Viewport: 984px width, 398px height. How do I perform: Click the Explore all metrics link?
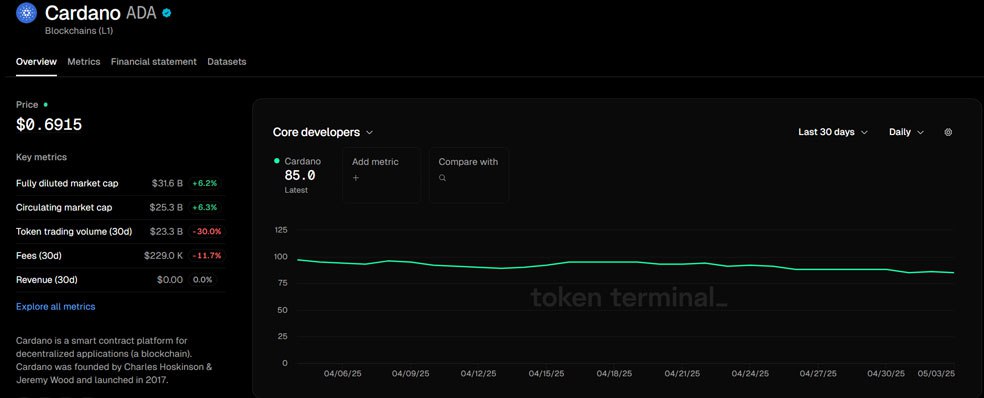click(x=56, y=306)
